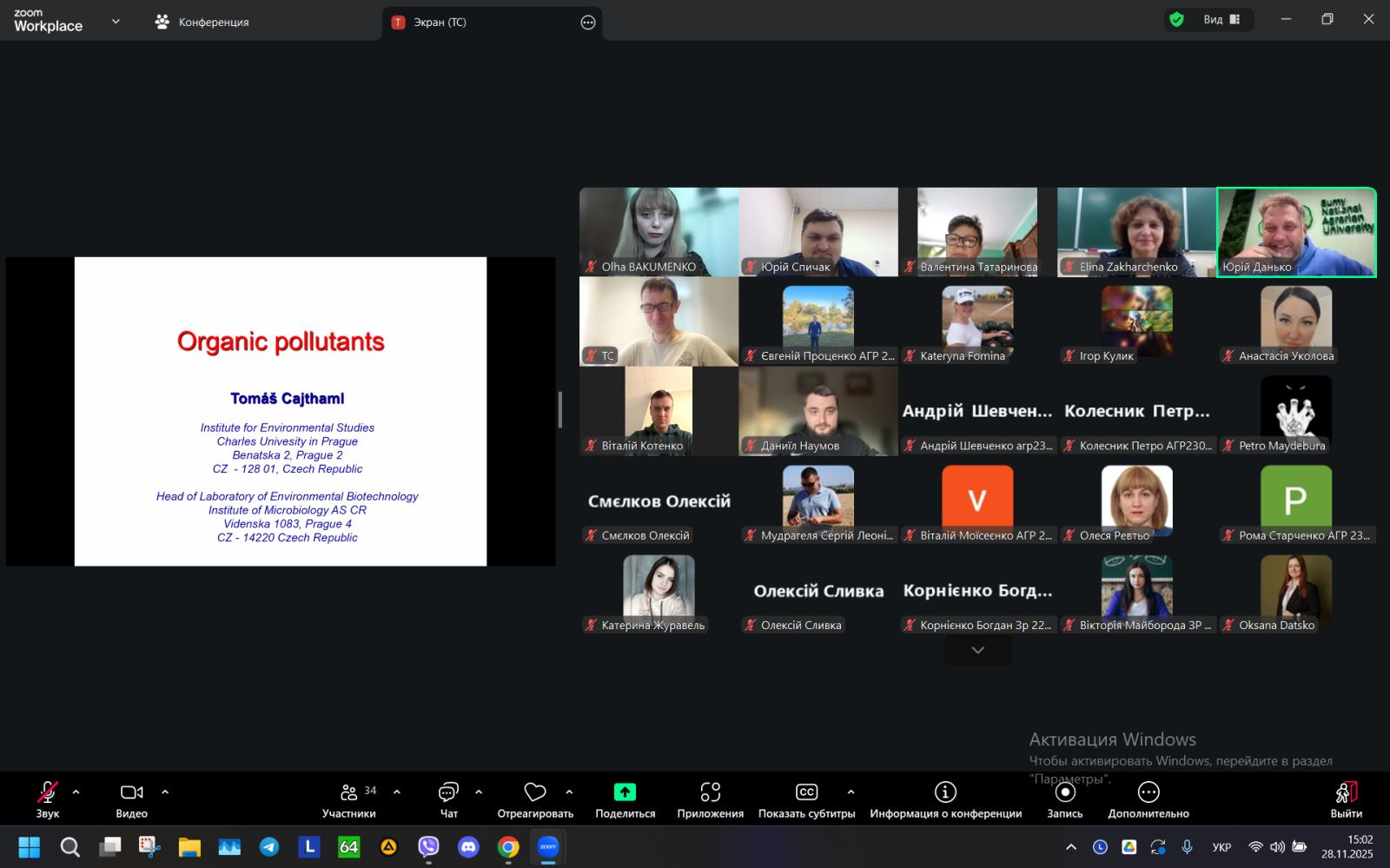Open the Chat panel icon
Image resolution: width=1390 pixels, height=868 pixels.
pos(448,792)
